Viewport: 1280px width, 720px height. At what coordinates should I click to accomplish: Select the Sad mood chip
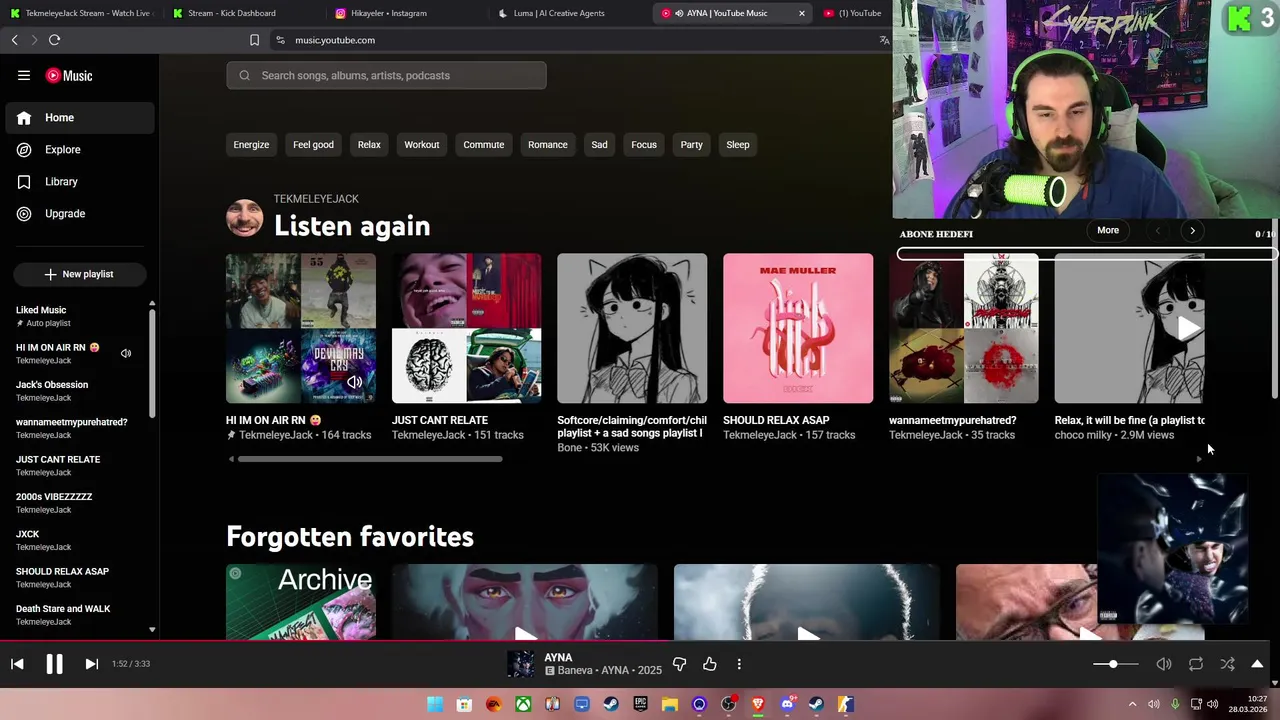point(599,145)
